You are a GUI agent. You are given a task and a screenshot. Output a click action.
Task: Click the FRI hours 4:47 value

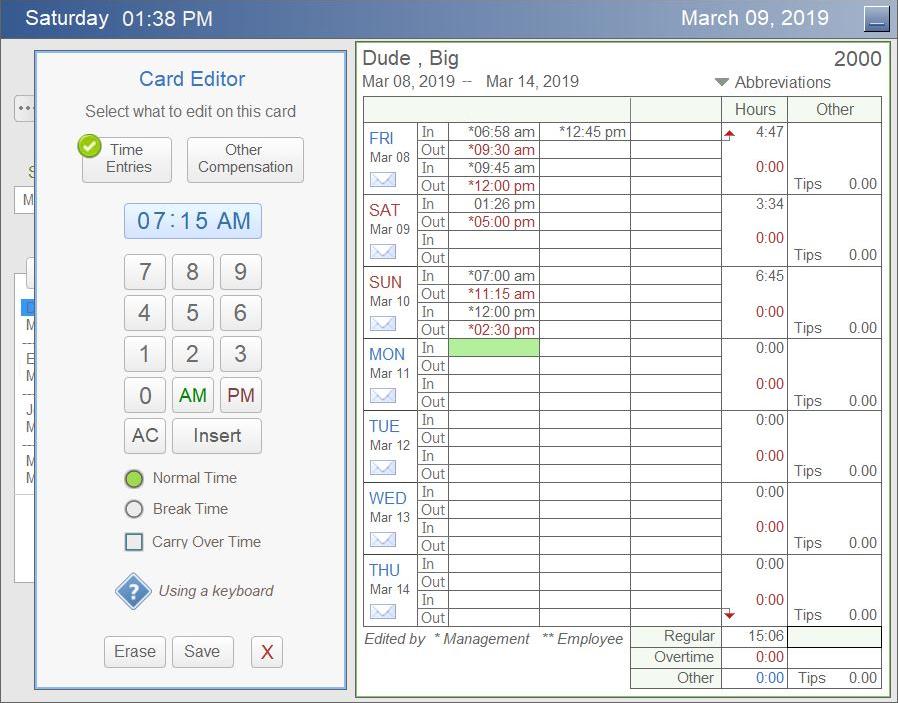[x=770, y=132]
